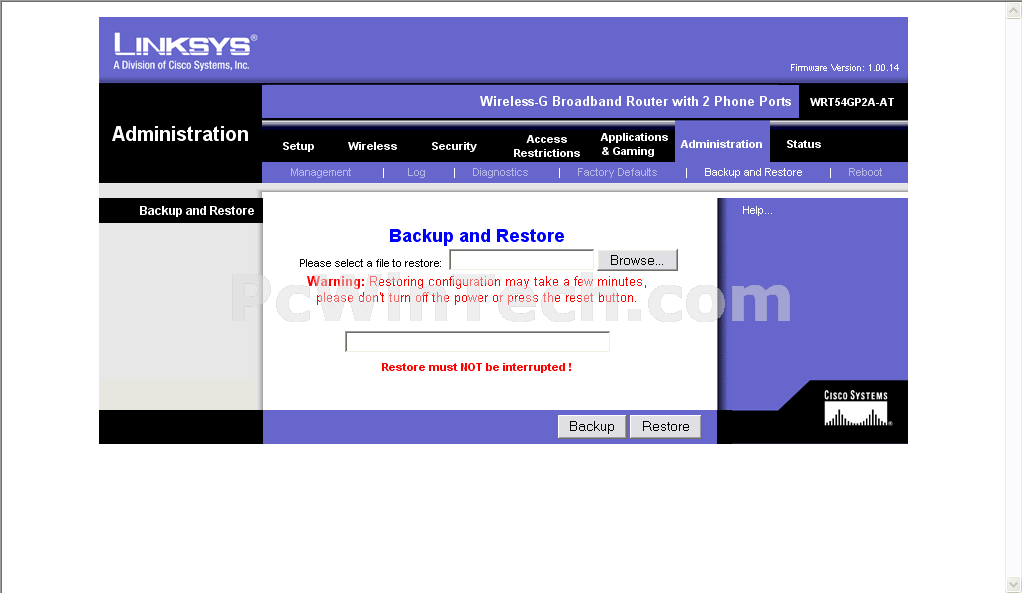Open the Log sub-tab
Screen dimensions: 1022x593
pyautogui.click(x=416, y=172)
